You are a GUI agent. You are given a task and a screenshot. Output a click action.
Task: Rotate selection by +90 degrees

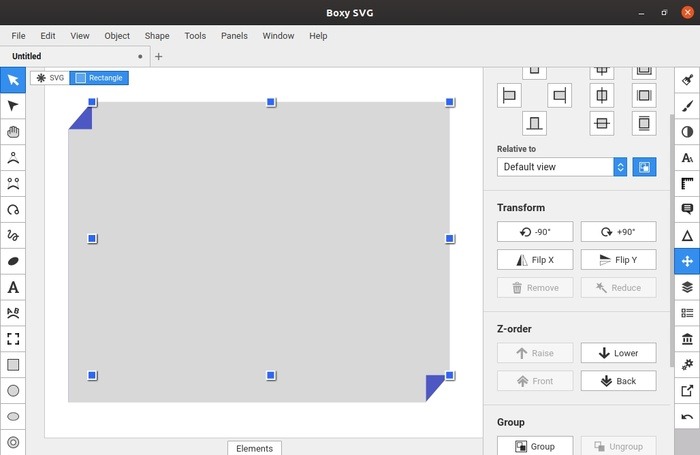coord(618,232)
